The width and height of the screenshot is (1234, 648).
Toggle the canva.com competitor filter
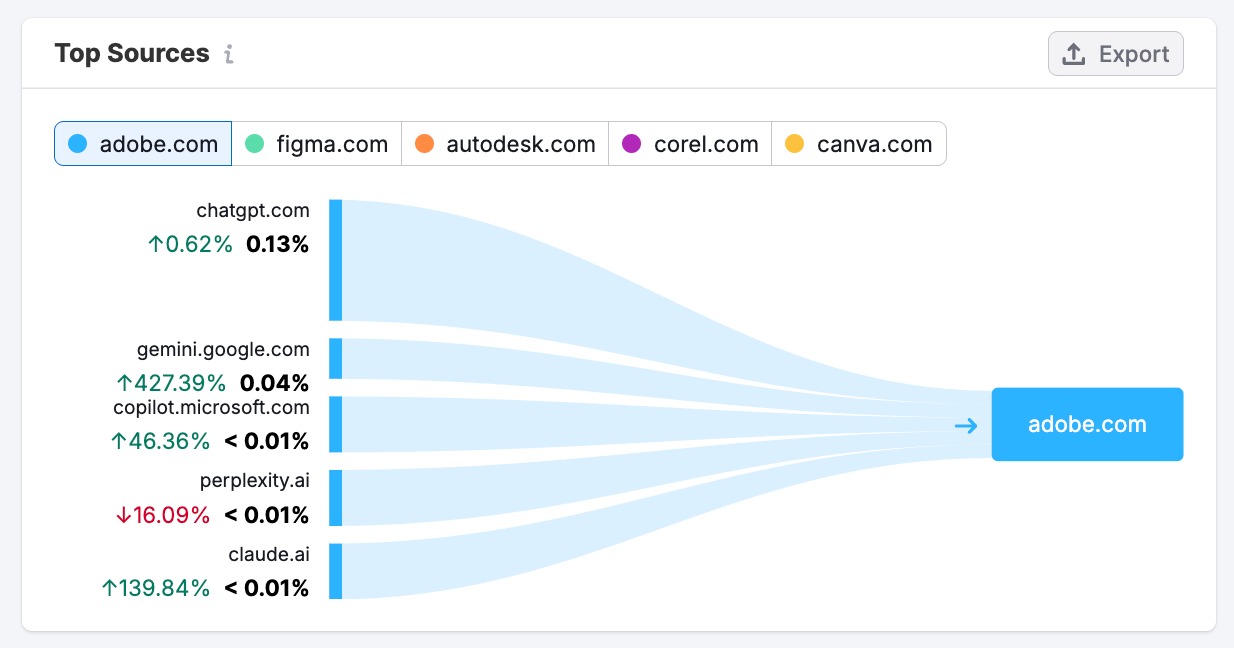click(858, 143)
